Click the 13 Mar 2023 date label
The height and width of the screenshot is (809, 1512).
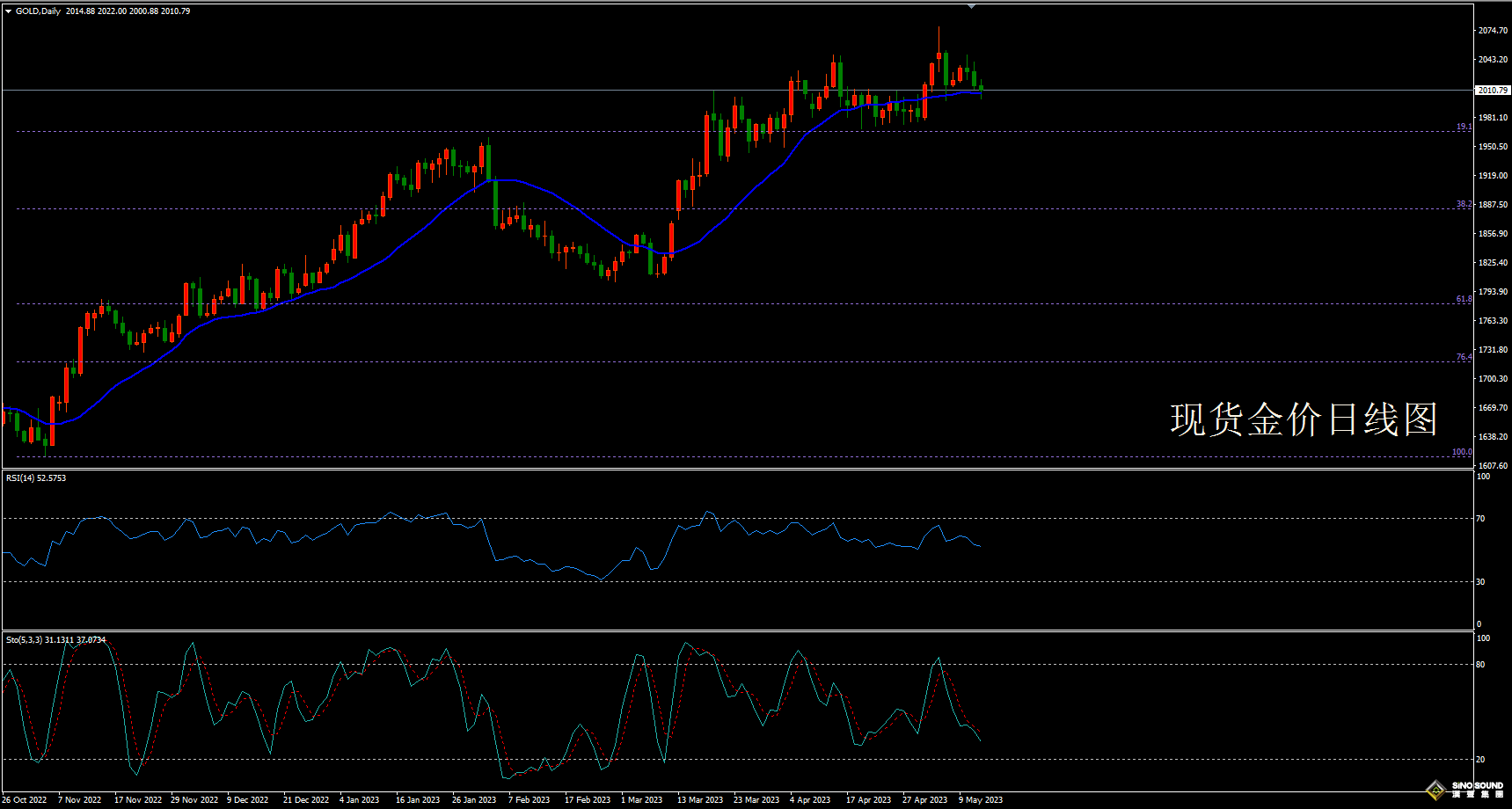pos(699,800)
